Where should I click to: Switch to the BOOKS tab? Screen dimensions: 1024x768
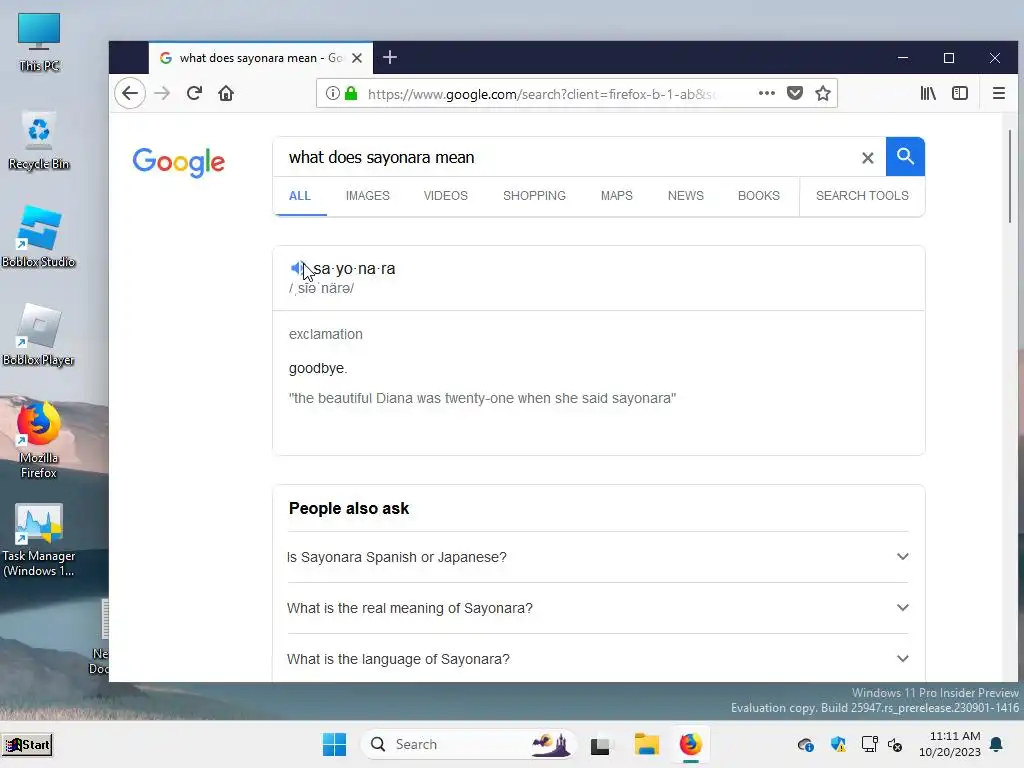[x=759, y=196]
